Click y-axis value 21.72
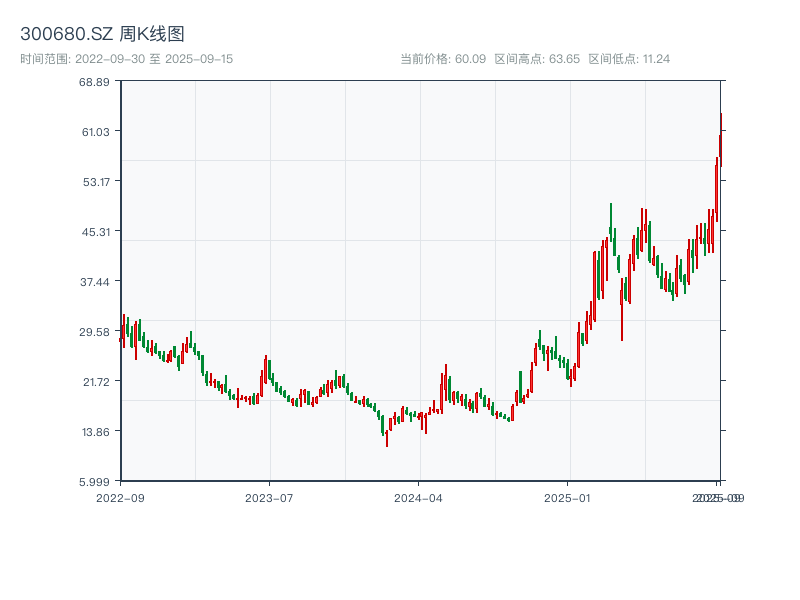 [x=96, y=382]
